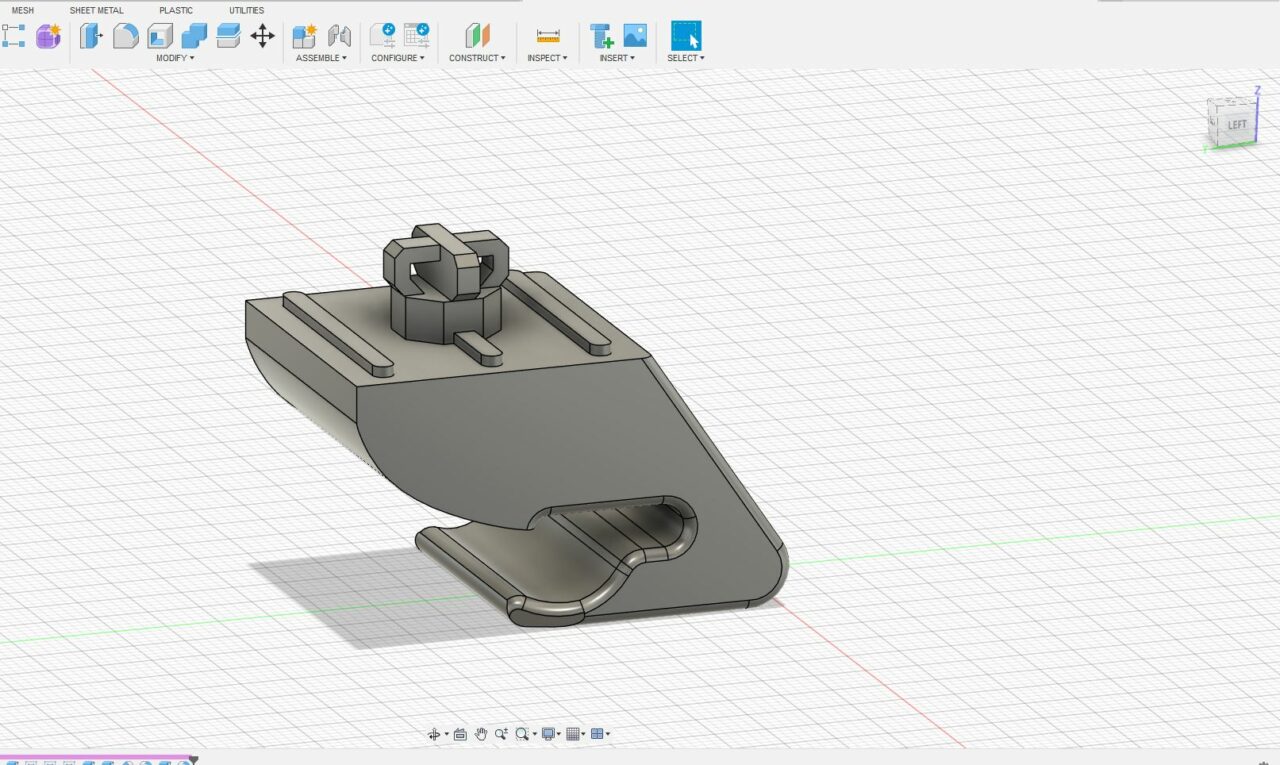This screenshot has height=765, width=1280.
Task: Expand the Insert dropdown
Action: point(618,58)
